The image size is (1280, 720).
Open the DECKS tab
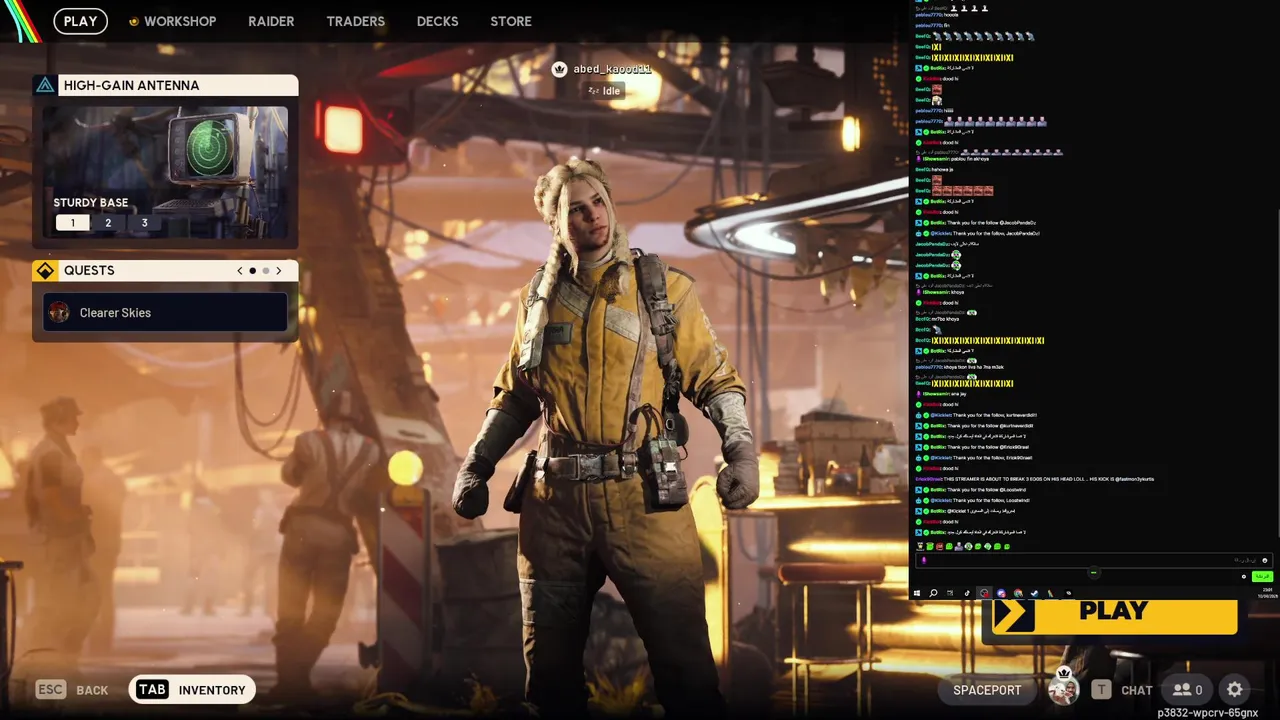437,21
